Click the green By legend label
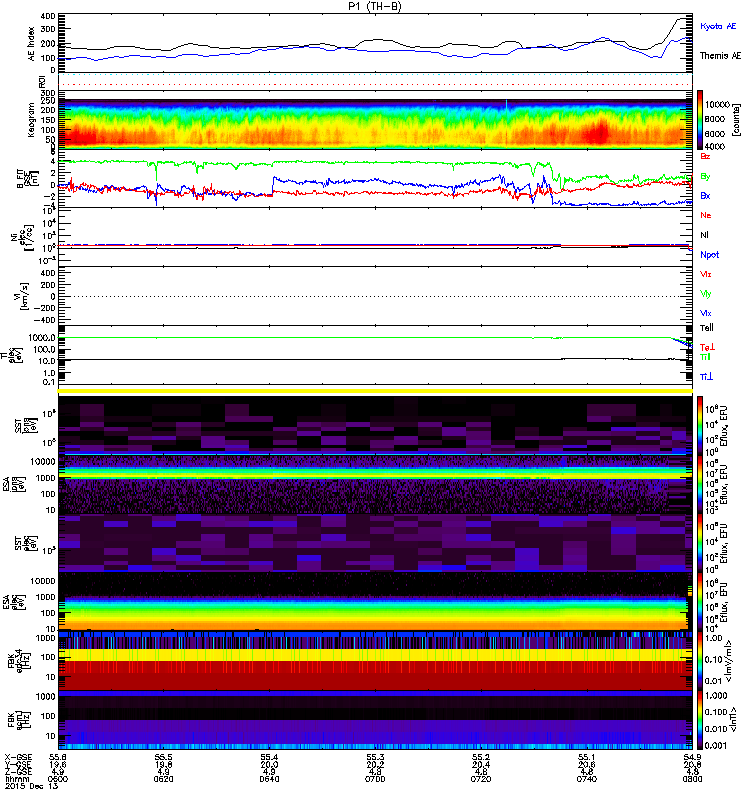 [x=705, y=177]
